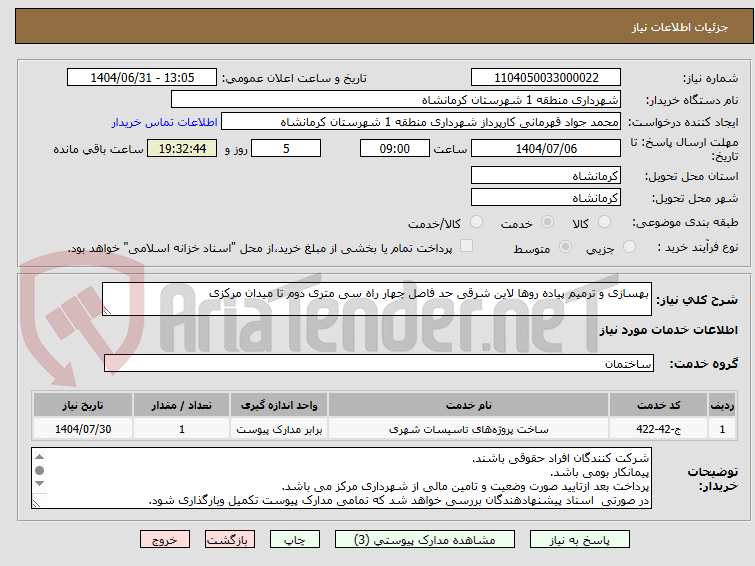
Task: Click the جزئیات اطلاعات نیاز header title
Action: (x=679, y=27)
